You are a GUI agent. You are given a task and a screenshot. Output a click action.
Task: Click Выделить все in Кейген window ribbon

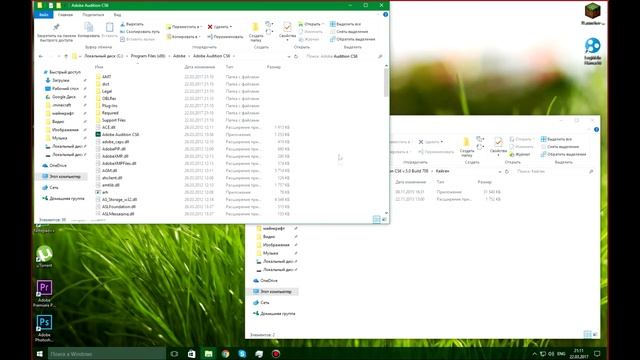[x=556, y=139]
